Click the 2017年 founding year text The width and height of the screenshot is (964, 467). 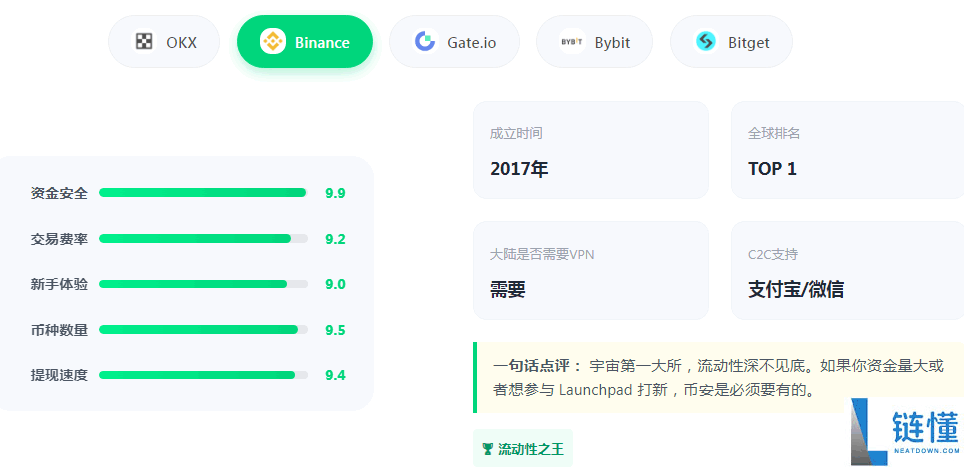[x=519, y=169]
